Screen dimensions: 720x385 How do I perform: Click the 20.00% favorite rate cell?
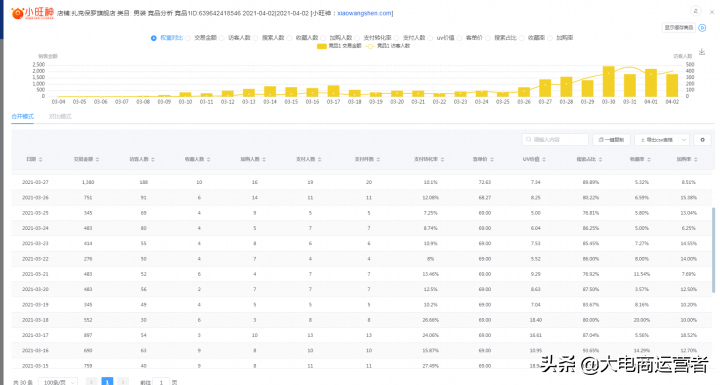click(641, 320)
